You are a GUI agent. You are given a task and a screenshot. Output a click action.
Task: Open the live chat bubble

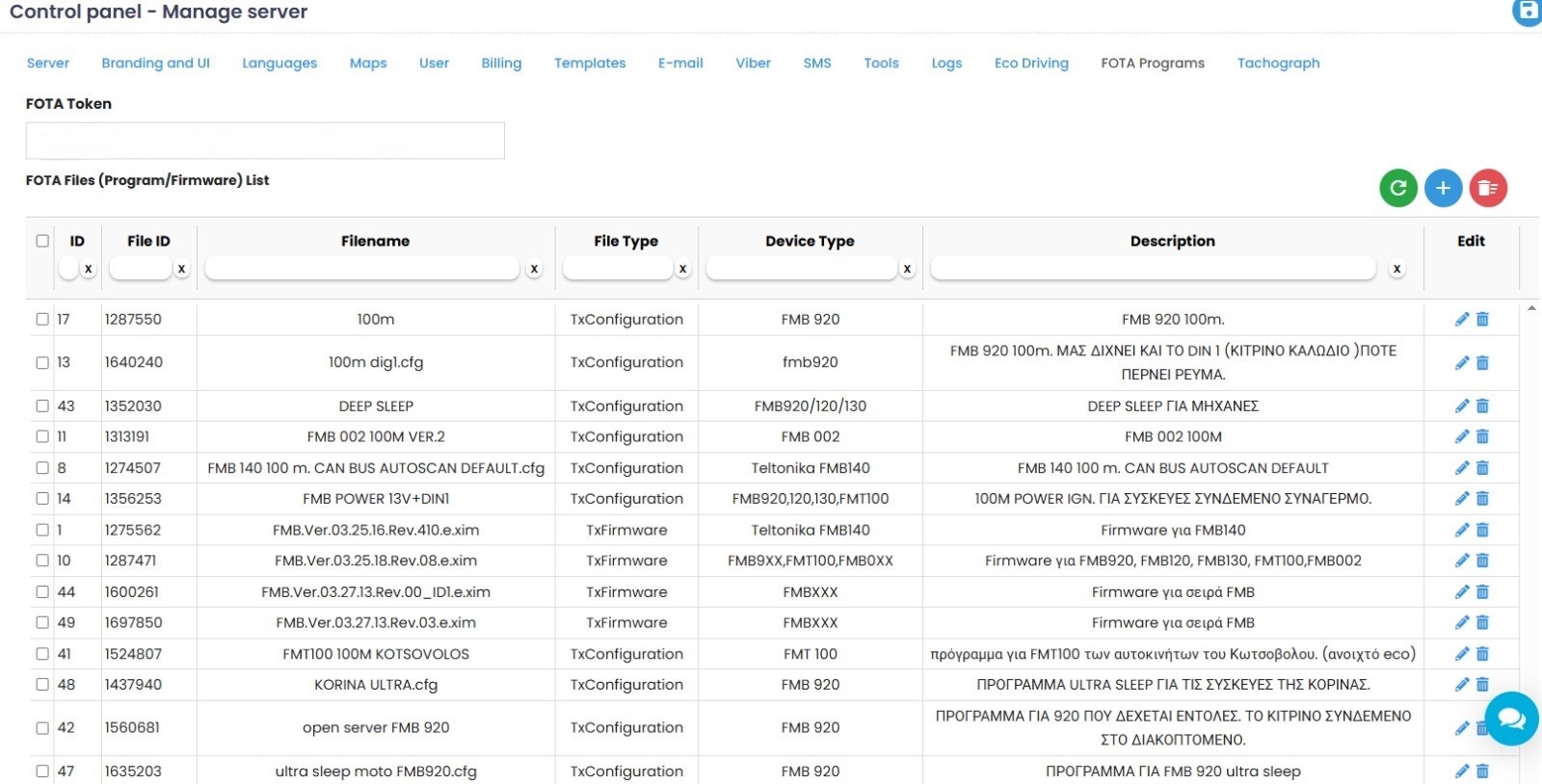click(x=1511, y=719)
